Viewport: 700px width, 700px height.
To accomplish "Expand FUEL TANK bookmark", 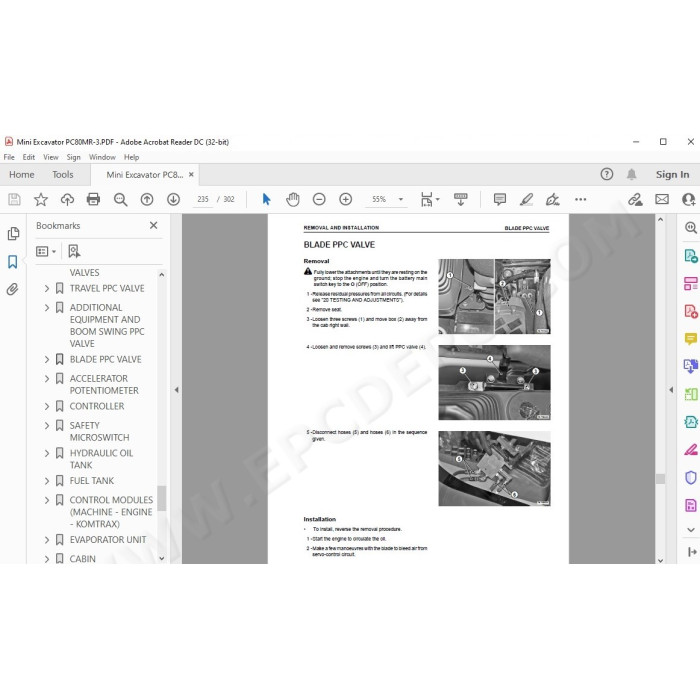I will tap(47, 481).
